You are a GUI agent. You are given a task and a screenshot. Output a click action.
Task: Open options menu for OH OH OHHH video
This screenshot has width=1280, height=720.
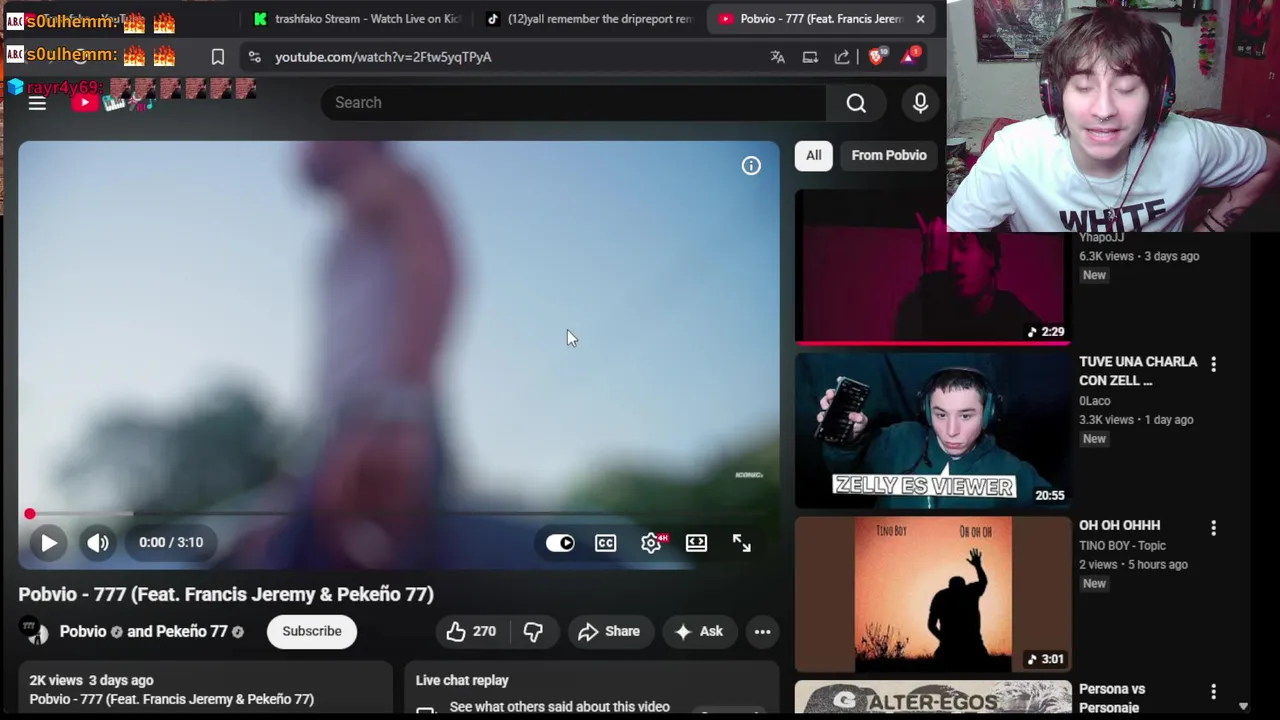tap(1213, 528)
